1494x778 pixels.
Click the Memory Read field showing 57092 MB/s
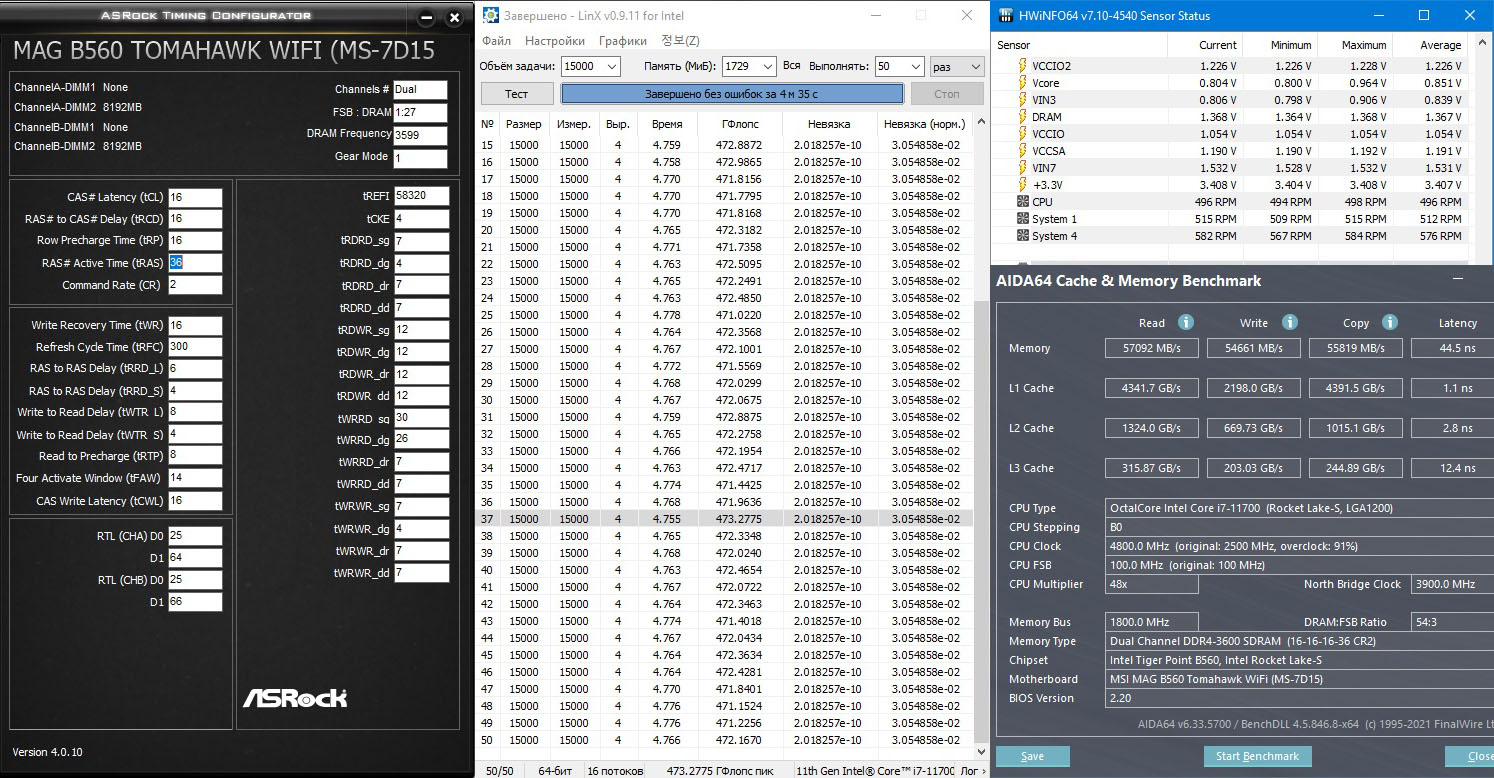click(x=1152, y=348)
